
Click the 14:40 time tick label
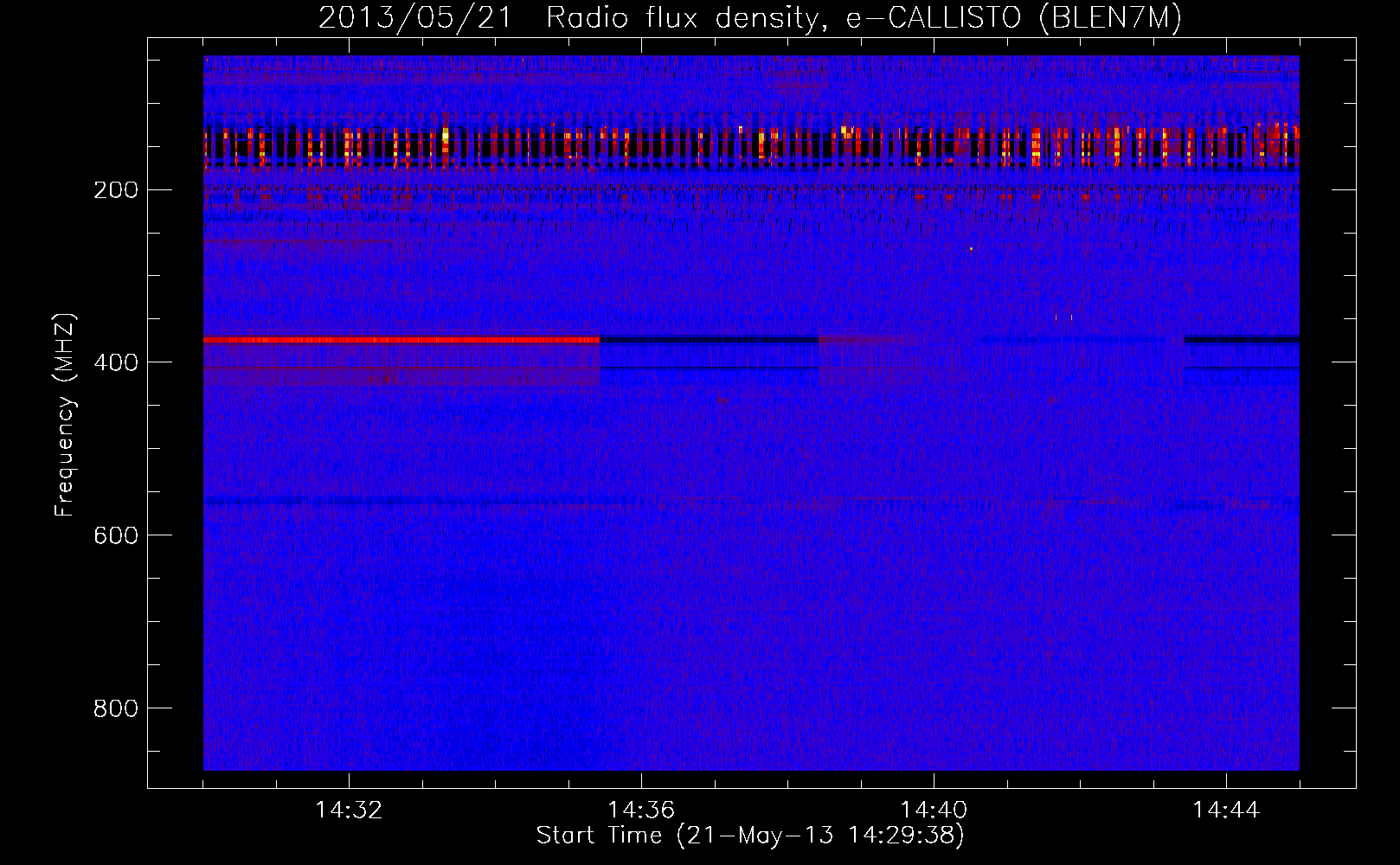point(934,811)
